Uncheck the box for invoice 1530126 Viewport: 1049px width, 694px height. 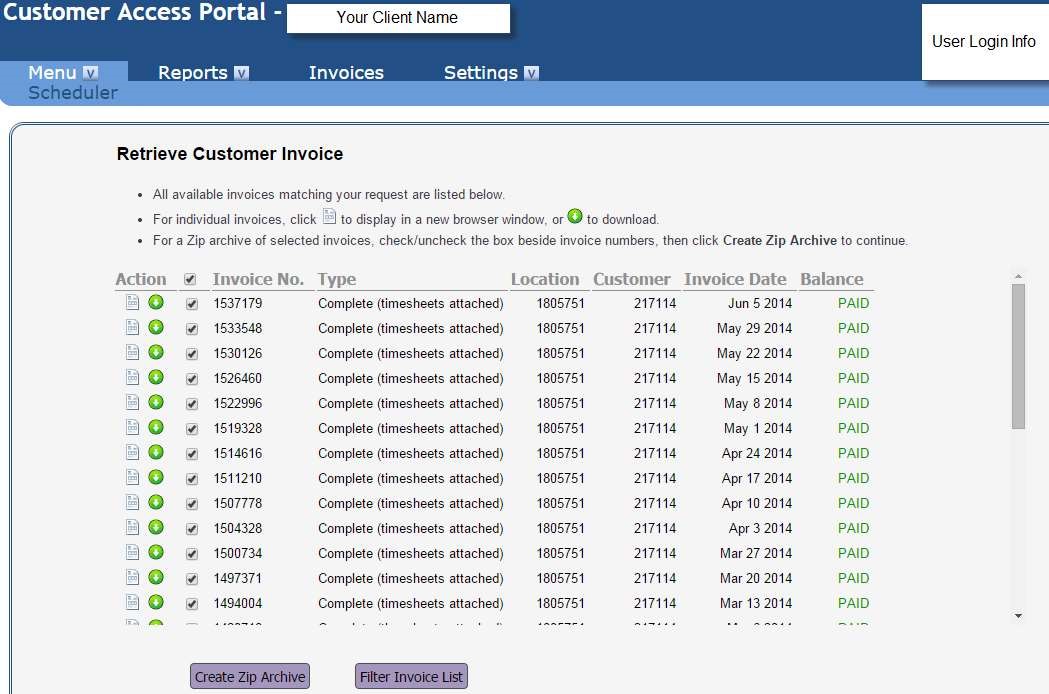click(192, 354)
